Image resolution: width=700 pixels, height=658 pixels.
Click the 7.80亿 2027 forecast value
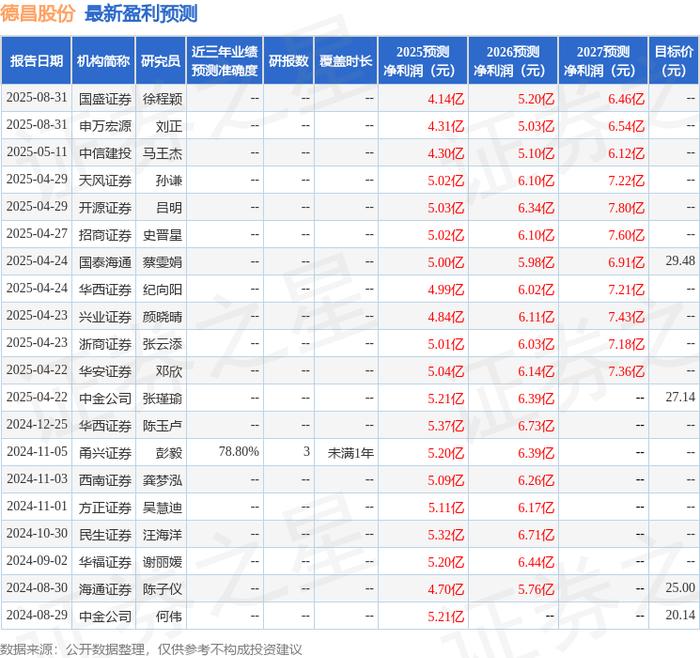626,208
